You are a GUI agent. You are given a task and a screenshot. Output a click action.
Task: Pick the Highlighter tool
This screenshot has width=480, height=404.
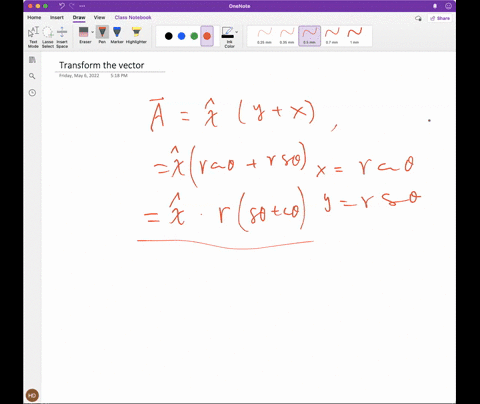136,35
